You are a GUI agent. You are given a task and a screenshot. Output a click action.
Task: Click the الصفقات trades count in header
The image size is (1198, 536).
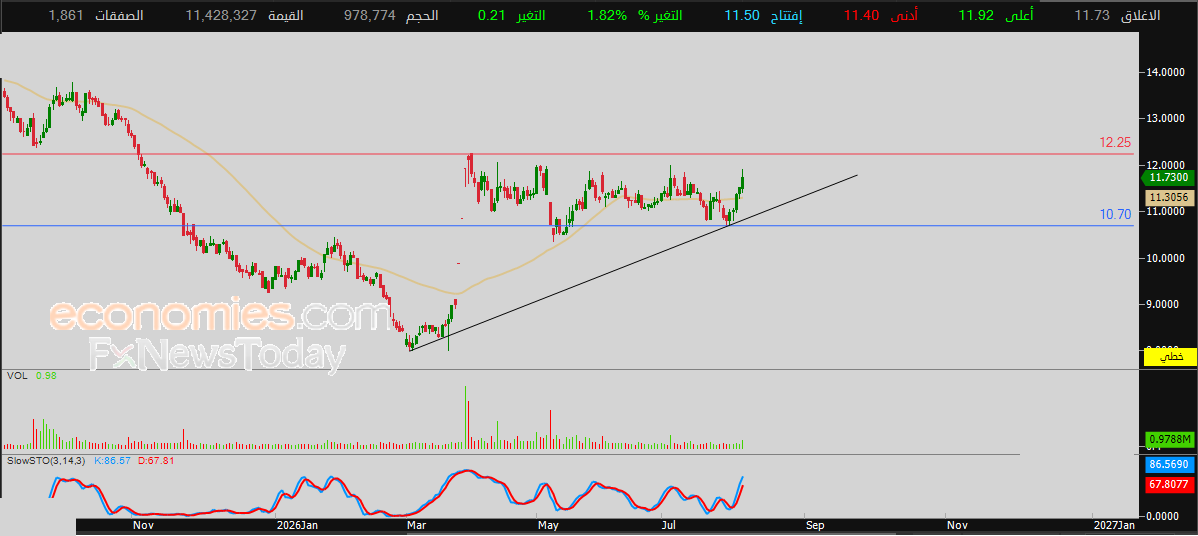96,15
